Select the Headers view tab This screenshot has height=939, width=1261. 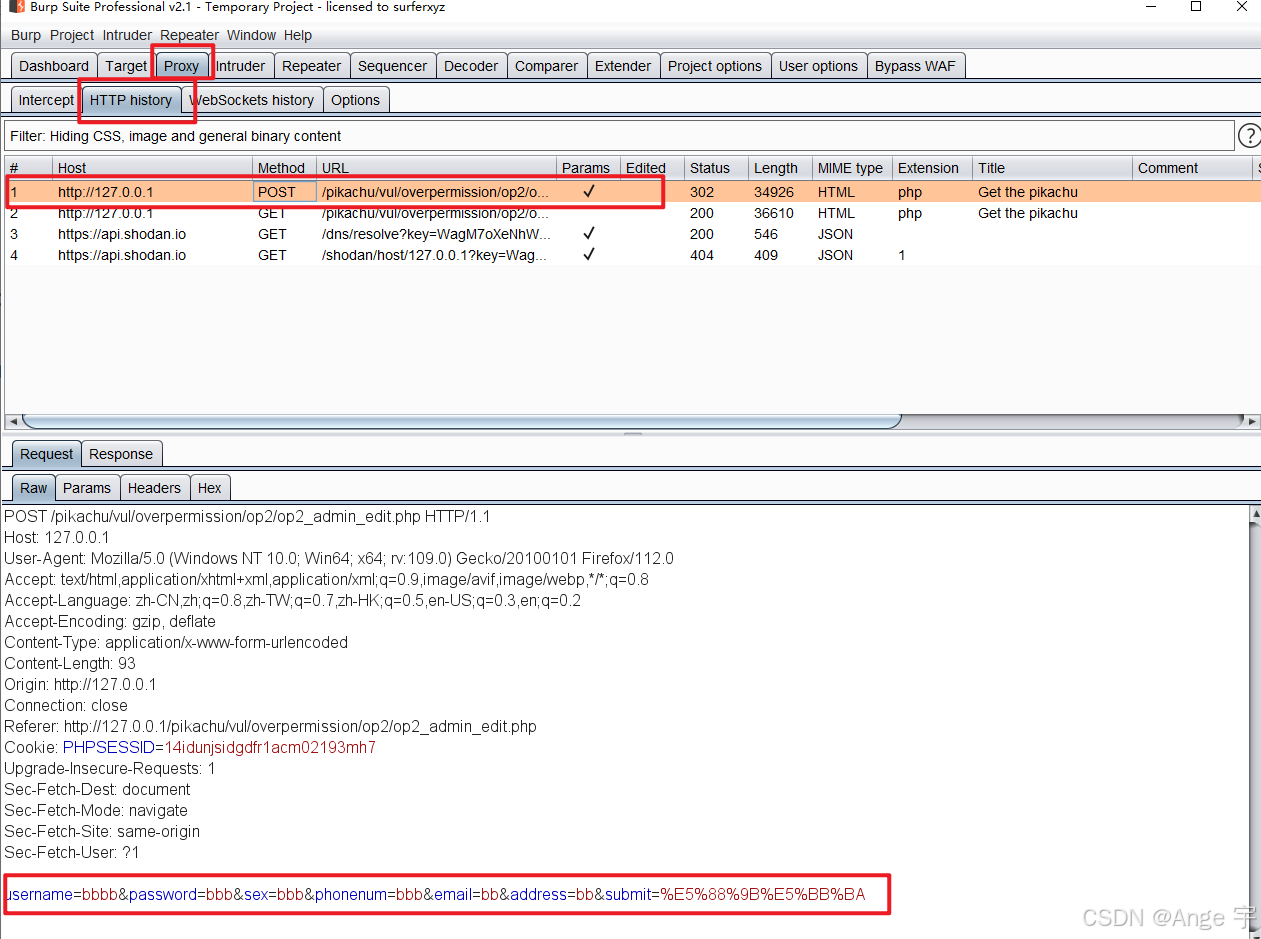pos(154,488)
